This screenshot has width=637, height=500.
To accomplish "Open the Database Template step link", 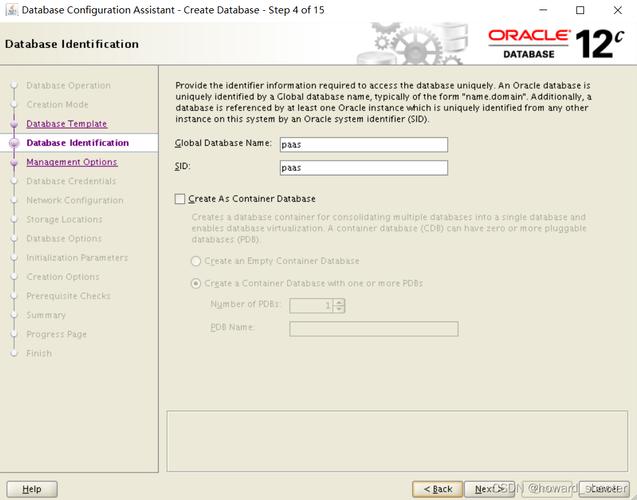I will (67, 124).
